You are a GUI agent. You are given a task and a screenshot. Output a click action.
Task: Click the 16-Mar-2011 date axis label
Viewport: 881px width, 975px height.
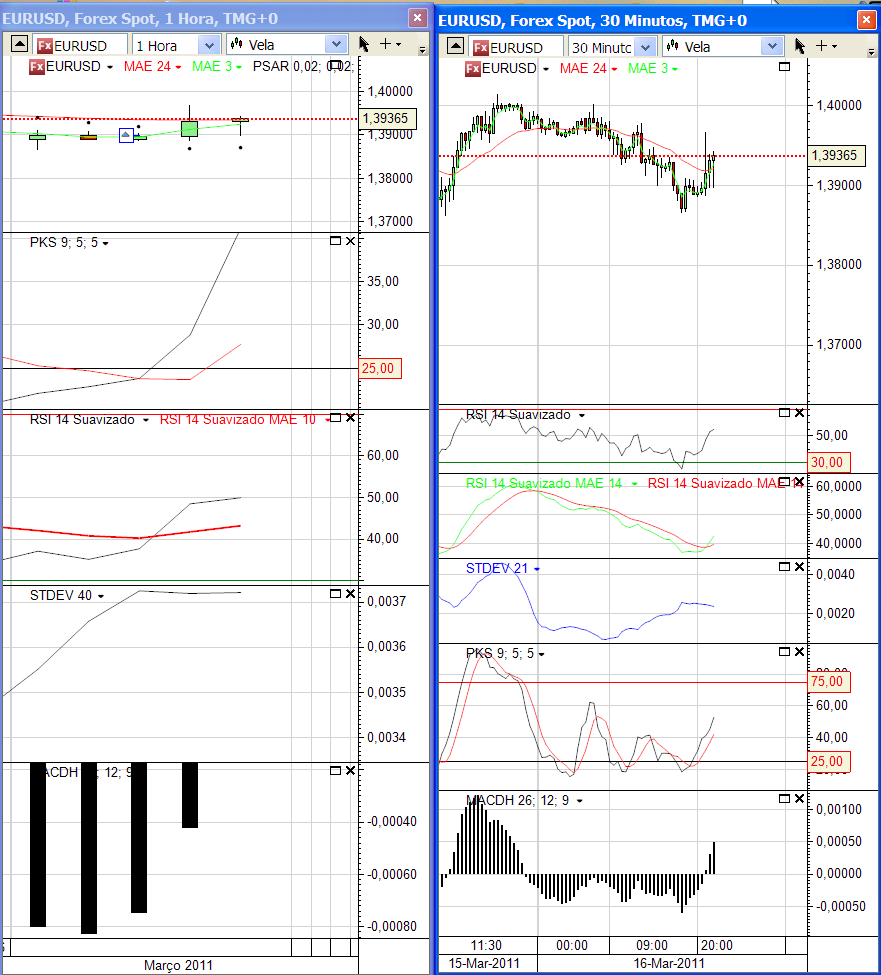[669, 963]
